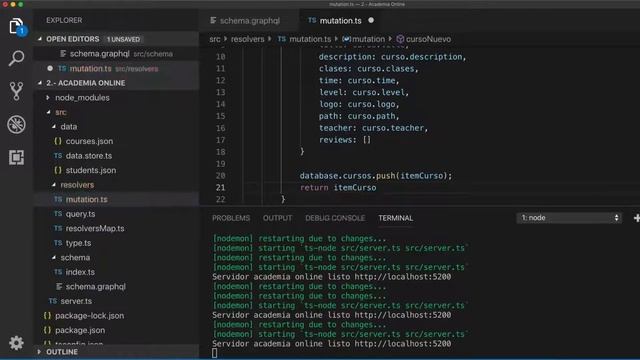The height and width of the screenshot is (360, 640).
Task: Click the '1 UNSAVED' badge in Open Editors
Action: click(123, 39)
